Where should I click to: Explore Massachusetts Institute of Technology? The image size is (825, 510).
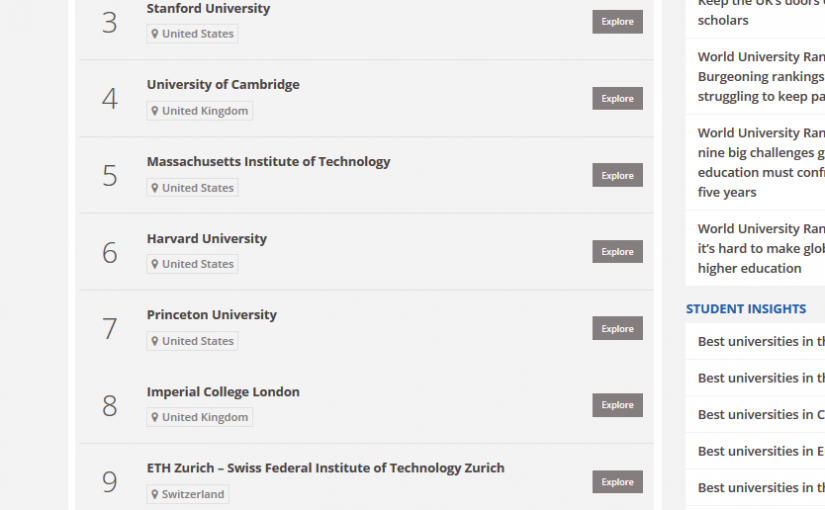pos(617,176)
